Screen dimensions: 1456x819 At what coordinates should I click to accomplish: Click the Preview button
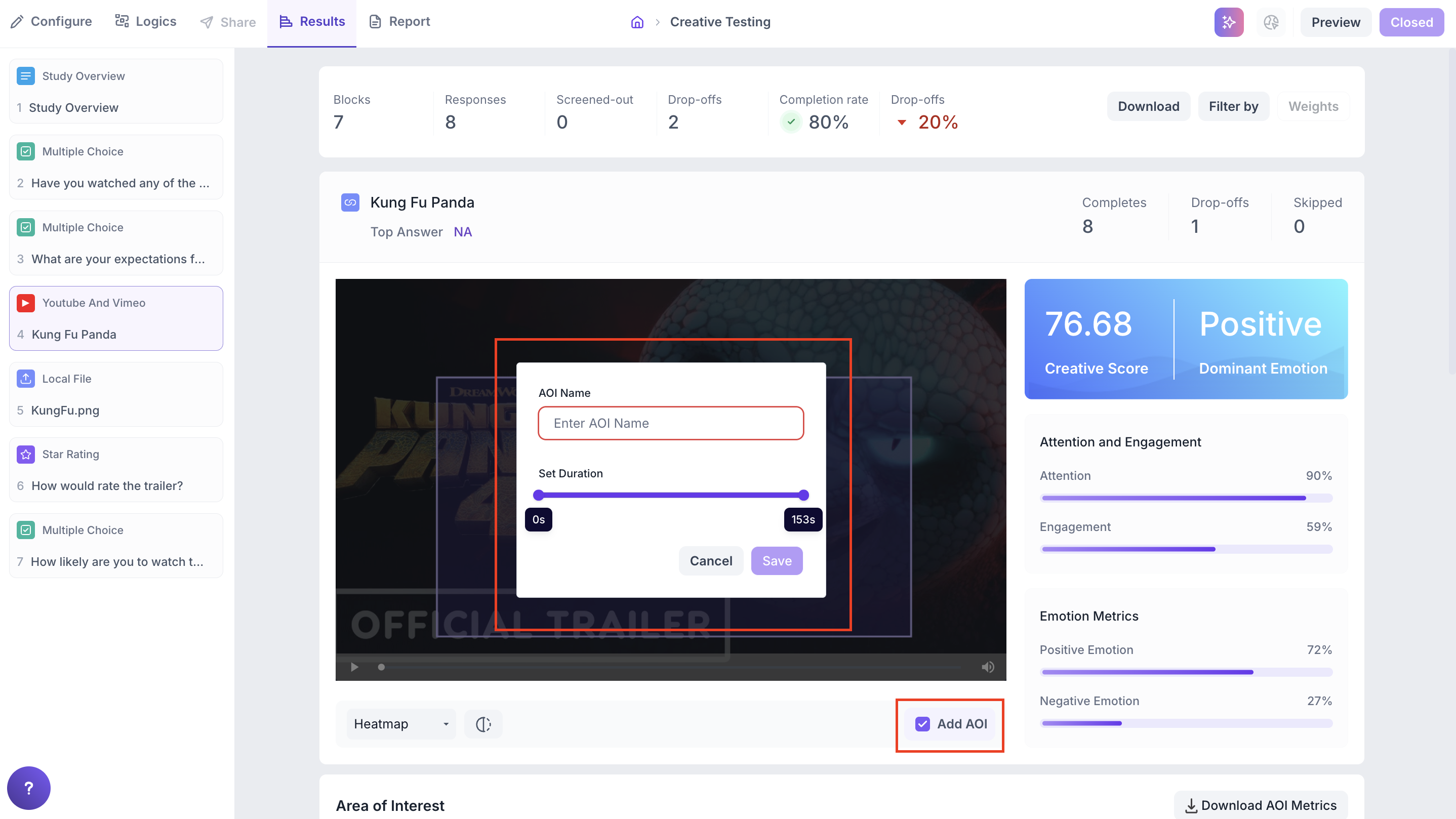click(x=1335, y=22)
